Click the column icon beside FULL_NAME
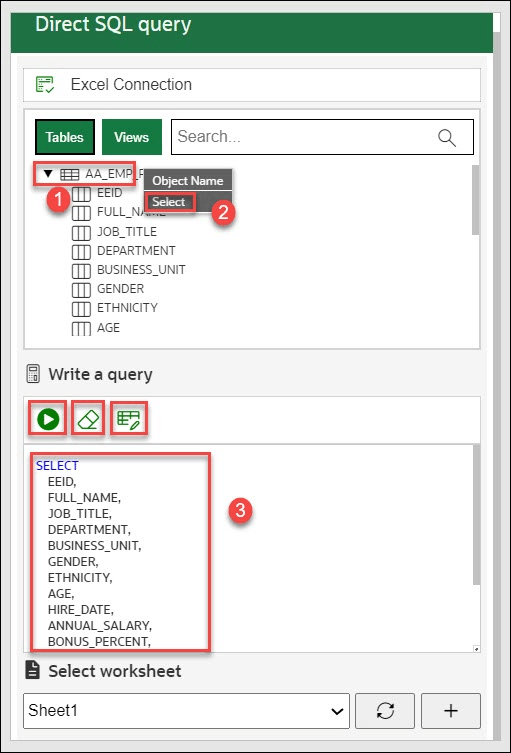Viewport: 511px width, 753px height. [x=81, y=213]
